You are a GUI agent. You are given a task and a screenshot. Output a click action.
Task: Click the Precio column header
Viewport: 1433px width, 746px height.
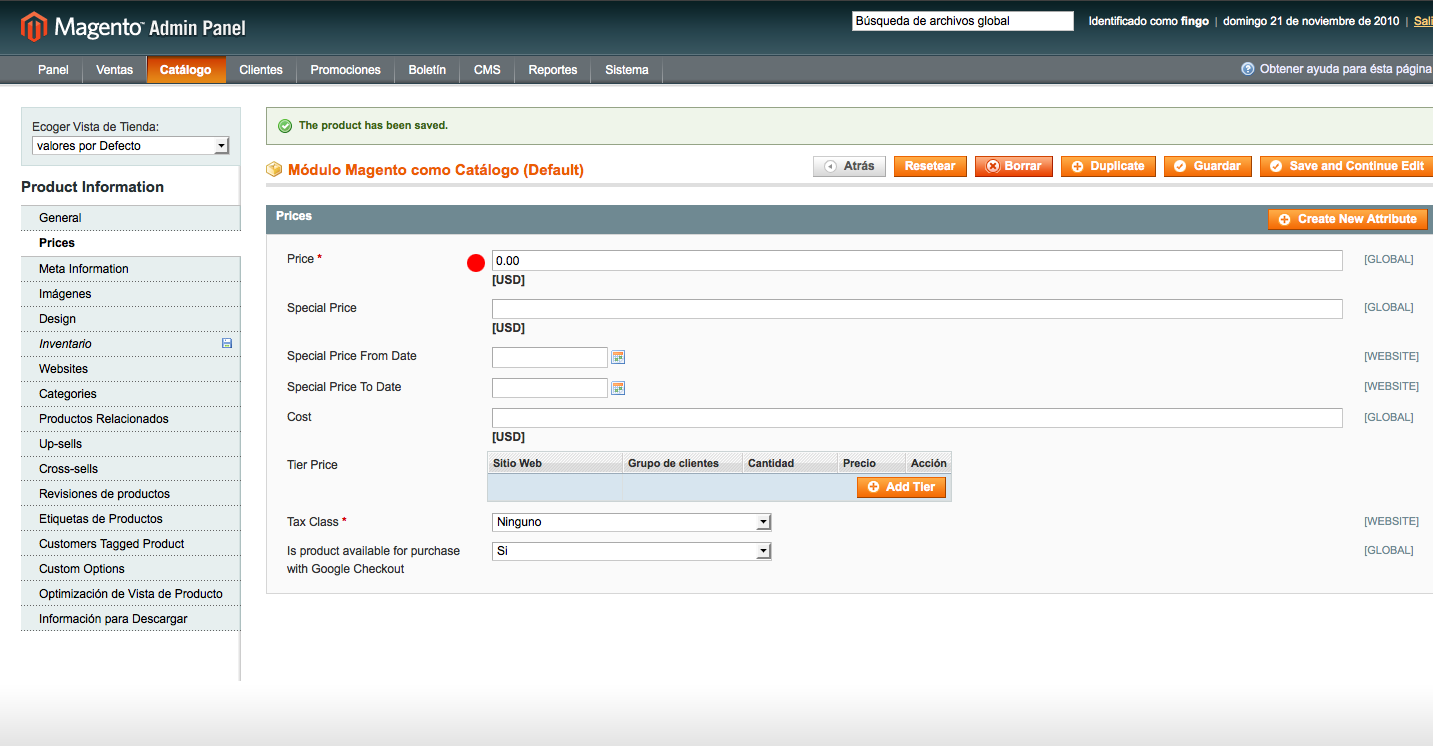(x=871, y=463)
